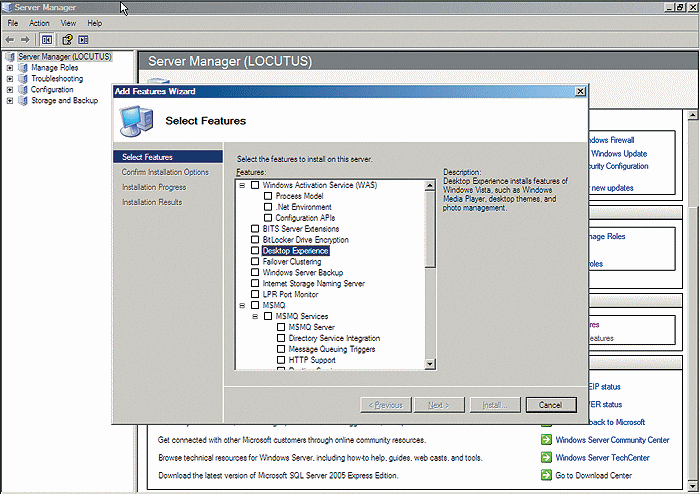This screenshot has width=700, height=494.
Task: Select Confirm Installation Options wizard step
Action: point(165,172)
